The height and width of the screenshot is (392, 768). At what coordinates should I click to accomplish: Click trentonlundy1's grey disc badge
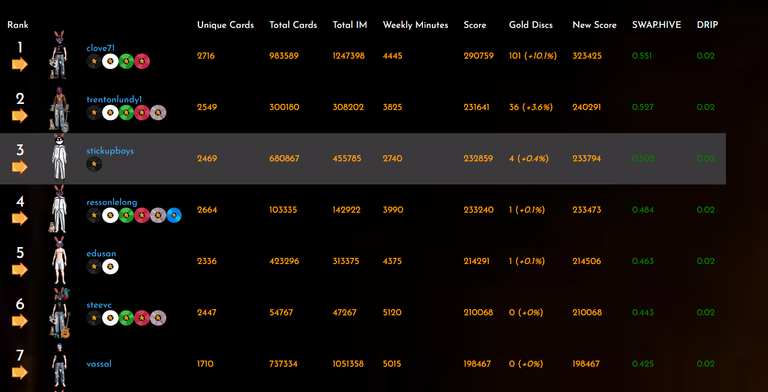[158, 113]
